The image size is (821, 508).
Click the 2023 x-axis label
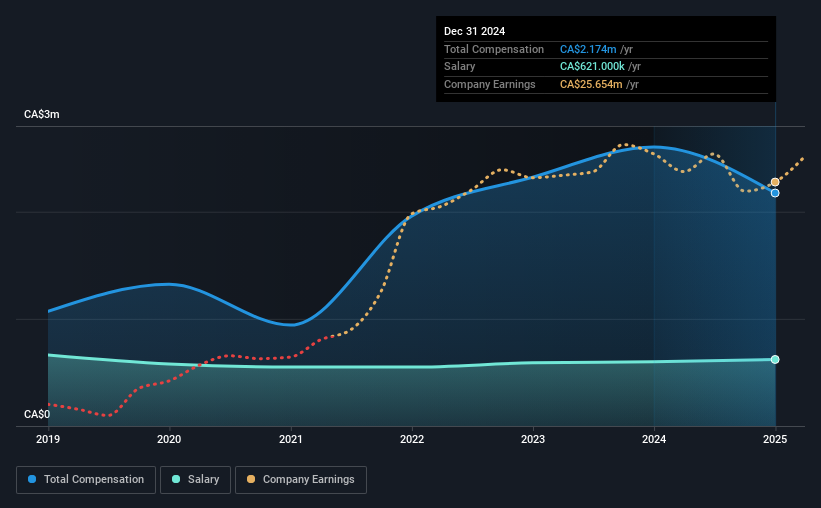click(x=533, y=439)
